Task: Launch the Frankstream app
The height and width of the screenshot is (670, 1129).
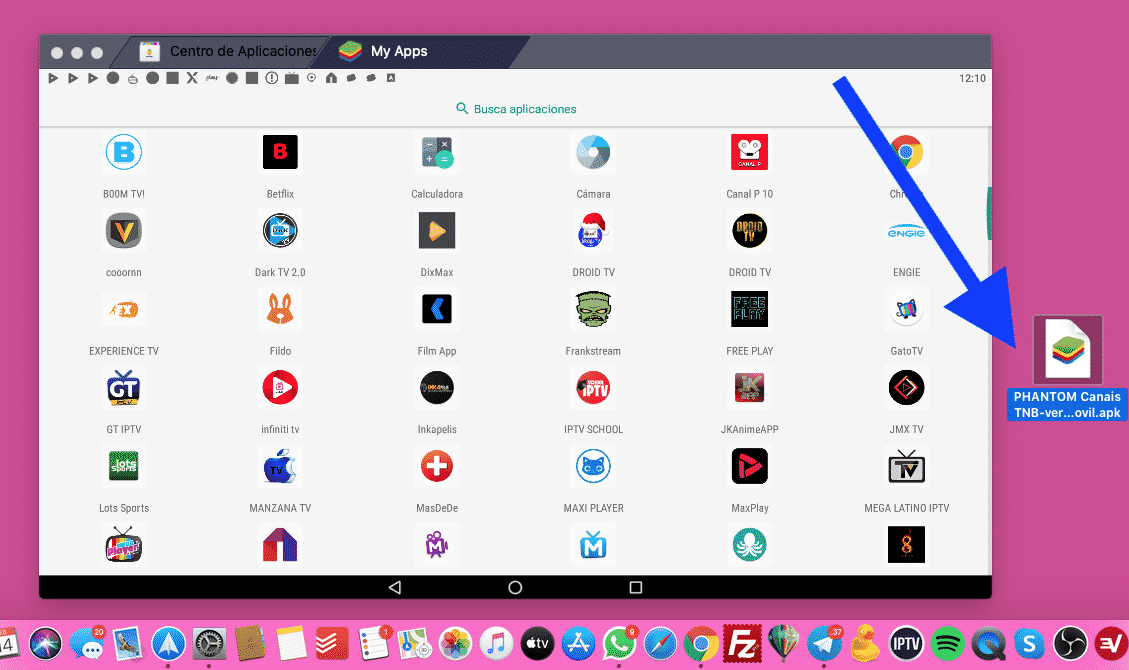Action: click(x=593, y=309)
